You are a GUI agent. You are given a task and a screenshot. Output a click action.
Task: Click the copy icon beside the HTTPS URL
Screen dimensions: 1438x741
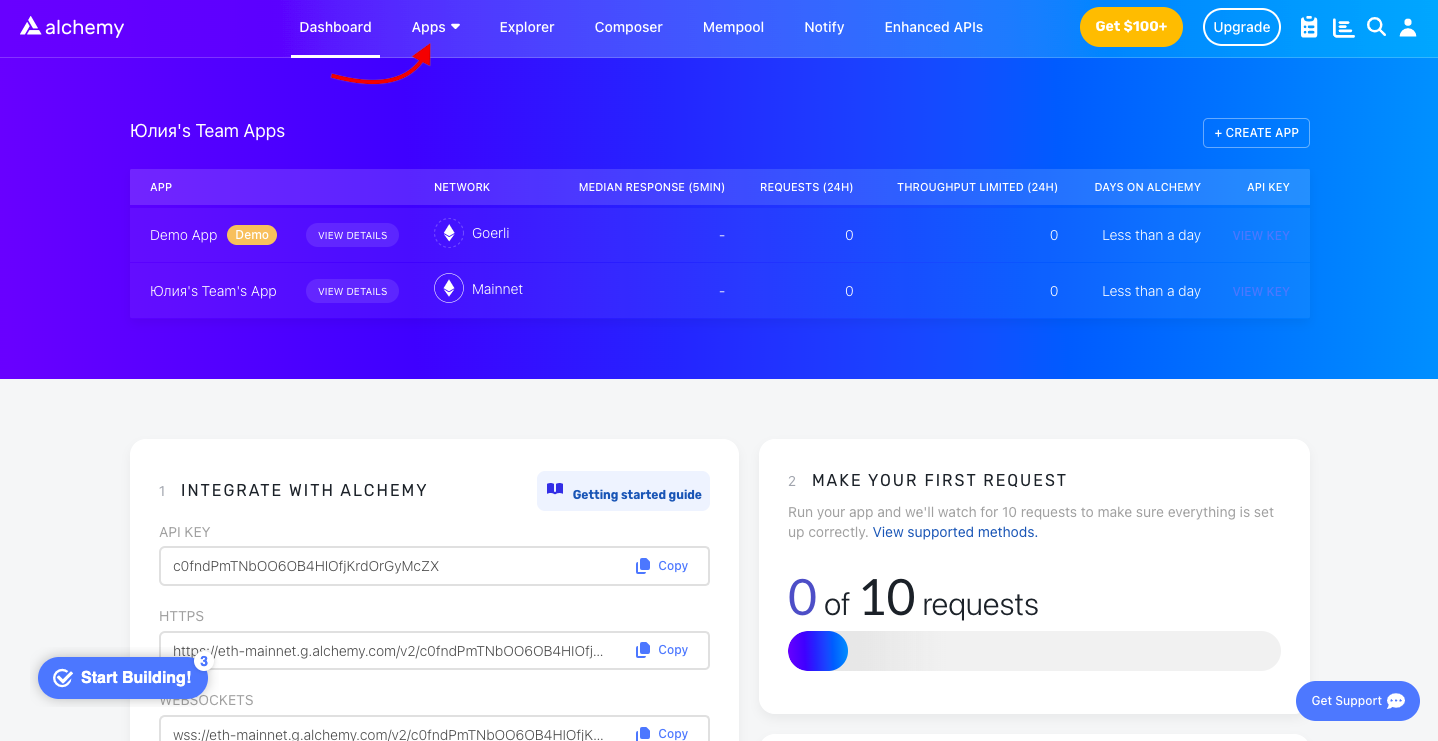pyautogui.click(x=643, y=650)
